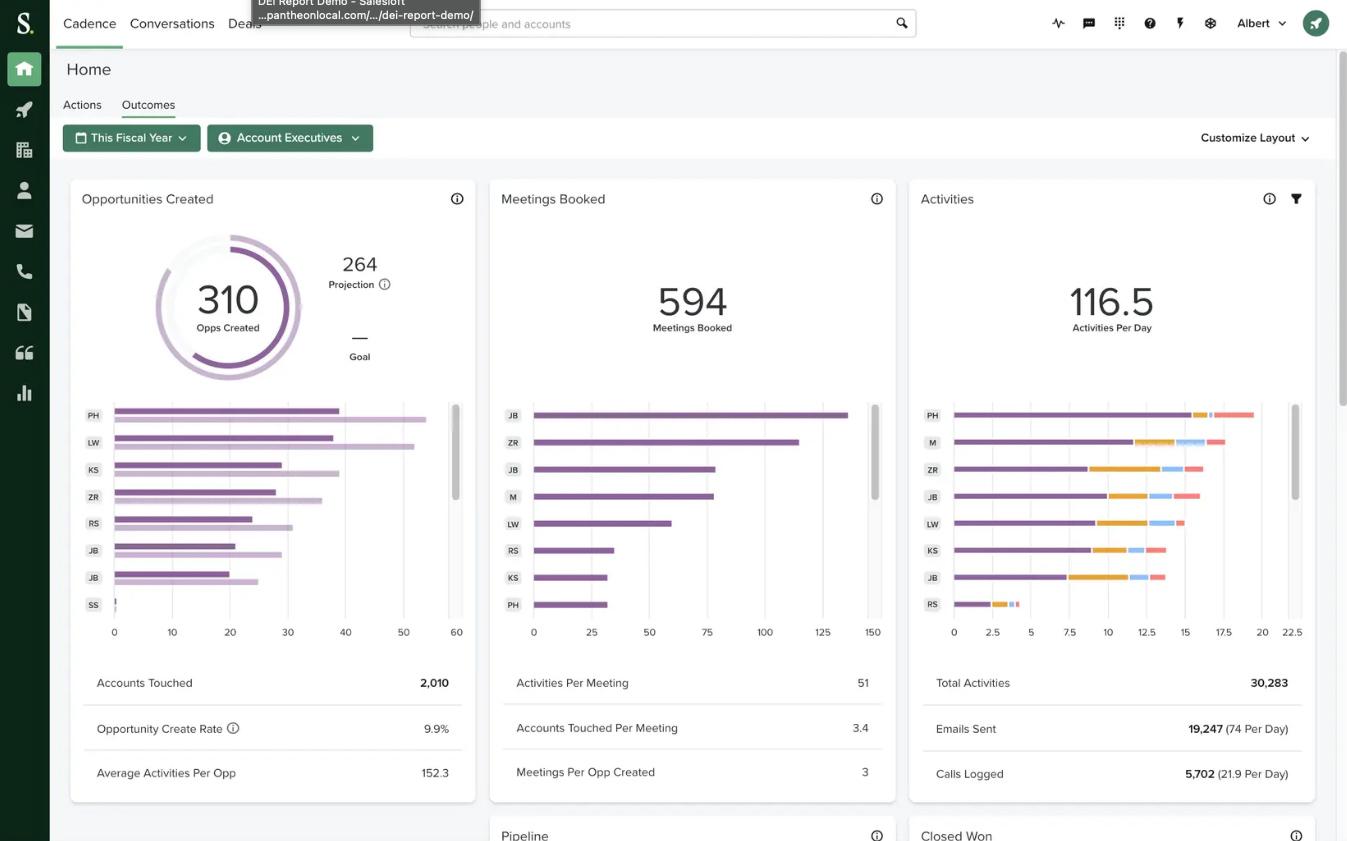
Task: Open the chat bubble icon in header
Action: (x=1089, y=23)
